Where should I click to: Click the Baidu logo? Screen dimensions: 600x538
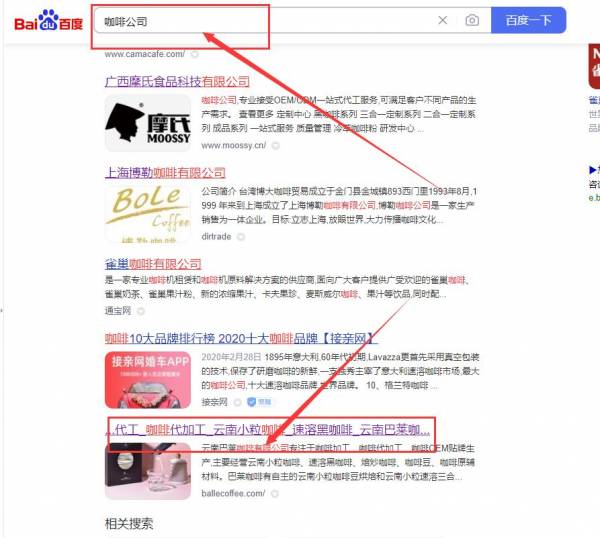point(49,20)
